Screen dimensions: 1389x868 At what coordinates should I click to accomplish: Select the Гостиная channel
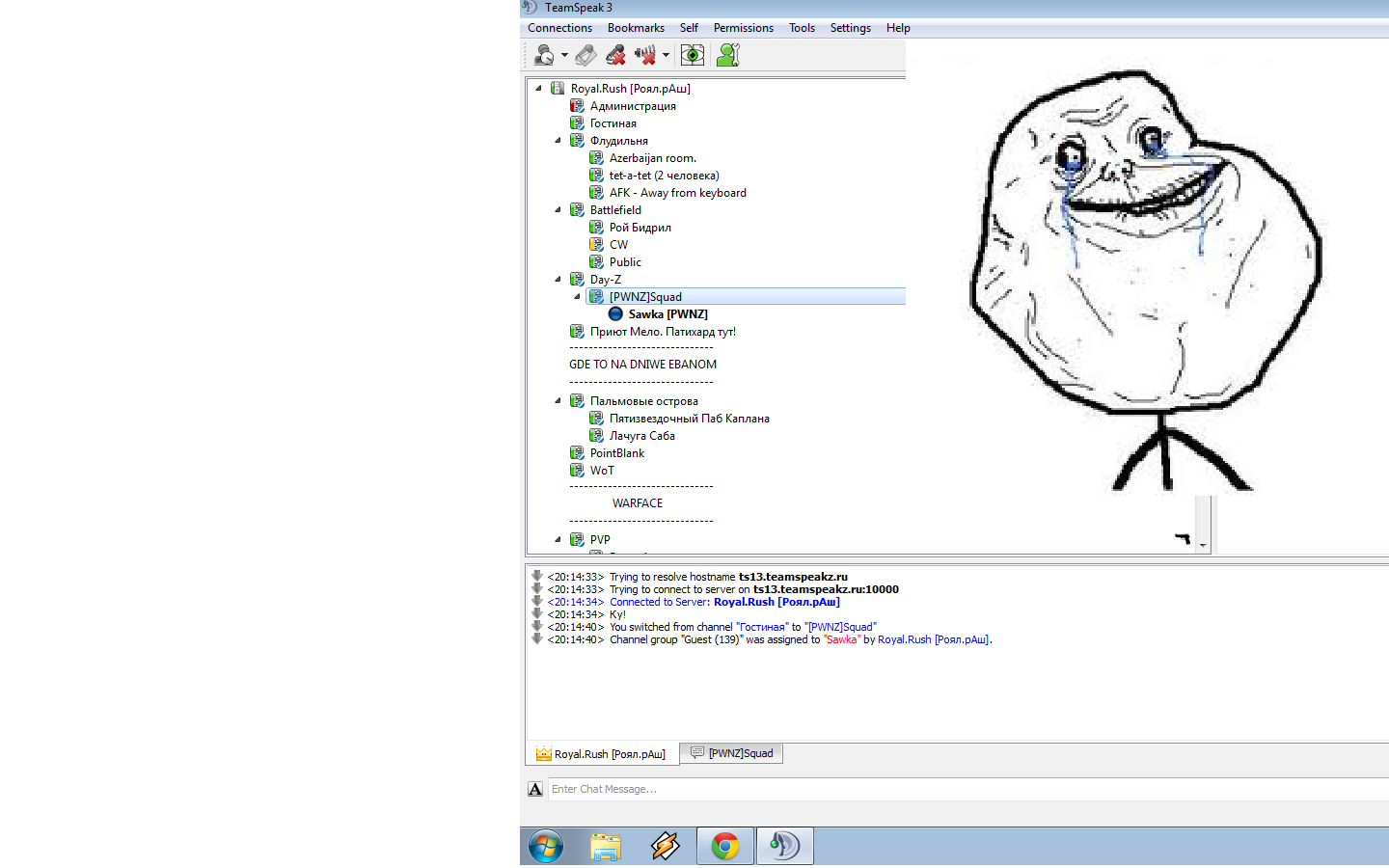[613, 123]
